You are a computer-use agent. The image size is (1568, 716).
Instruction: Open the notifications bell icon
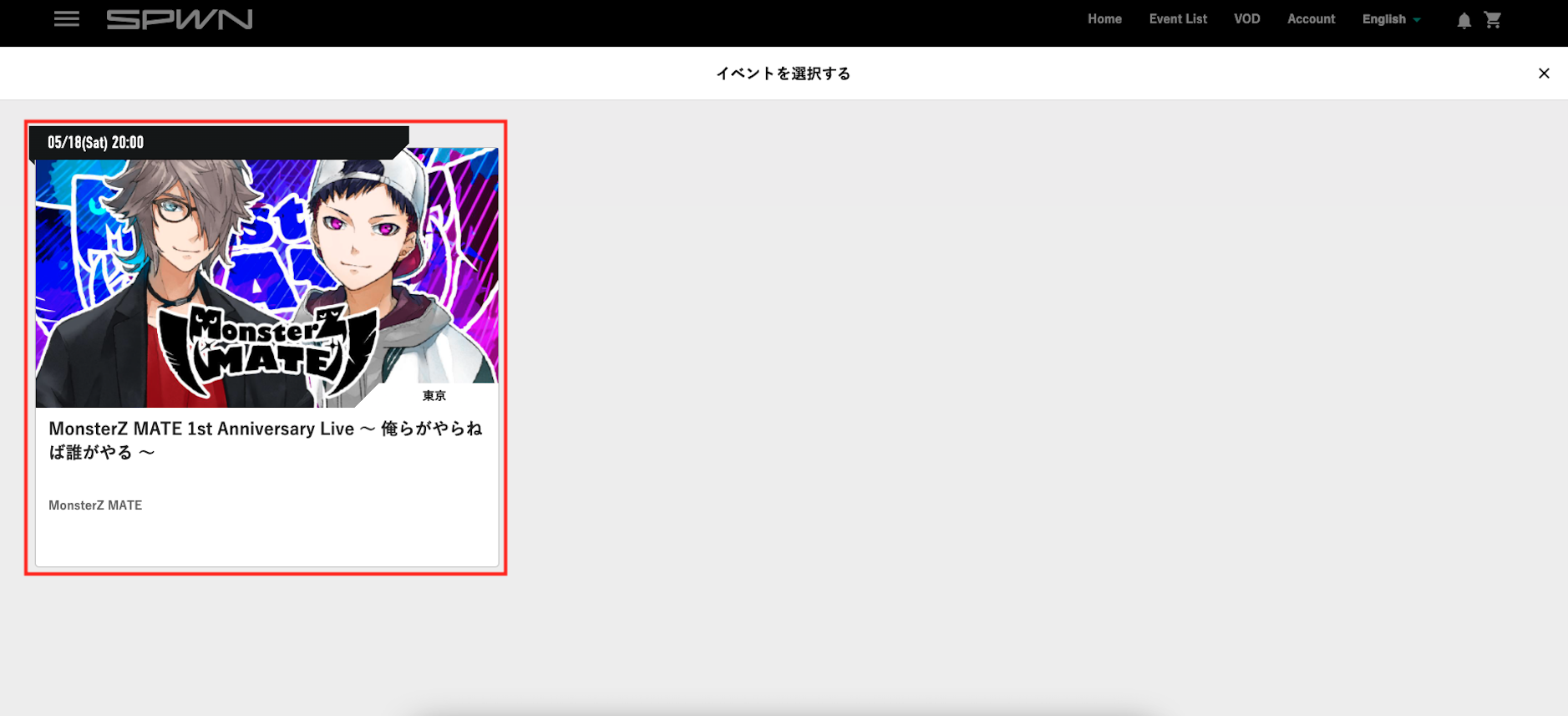click(1464, 20)
